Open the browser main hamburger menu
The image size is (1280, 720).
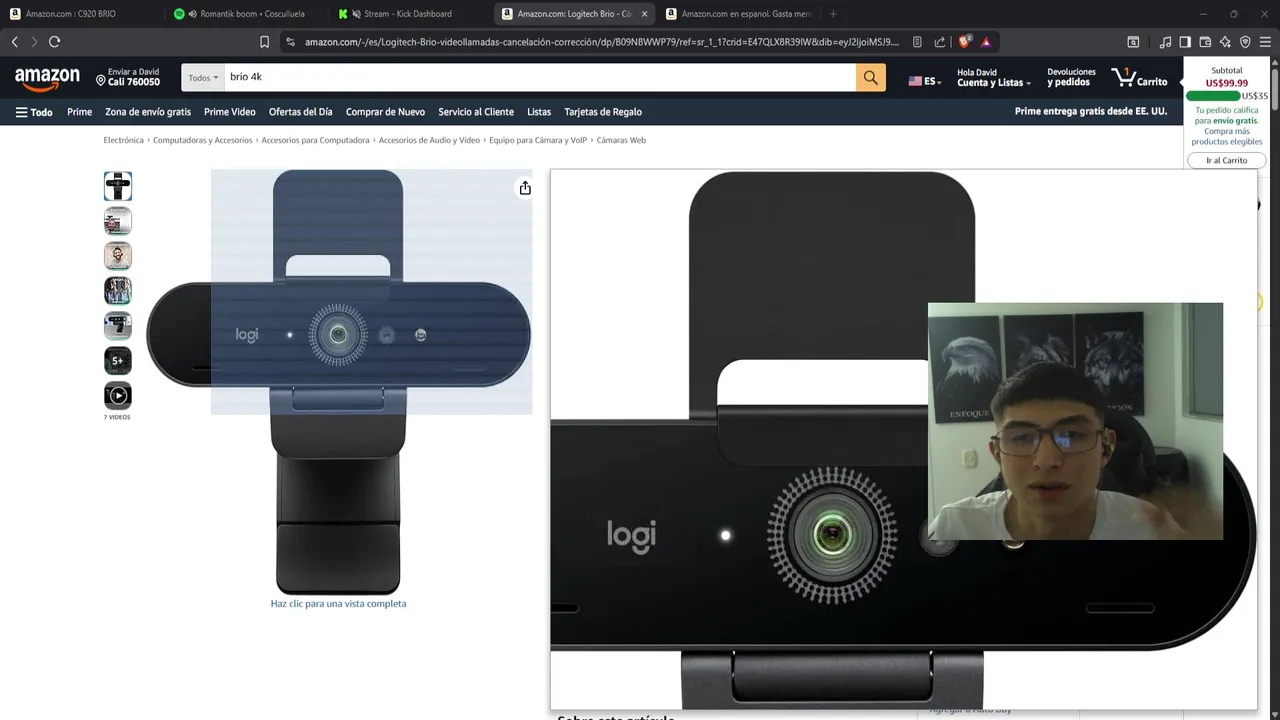(1266, 42)
